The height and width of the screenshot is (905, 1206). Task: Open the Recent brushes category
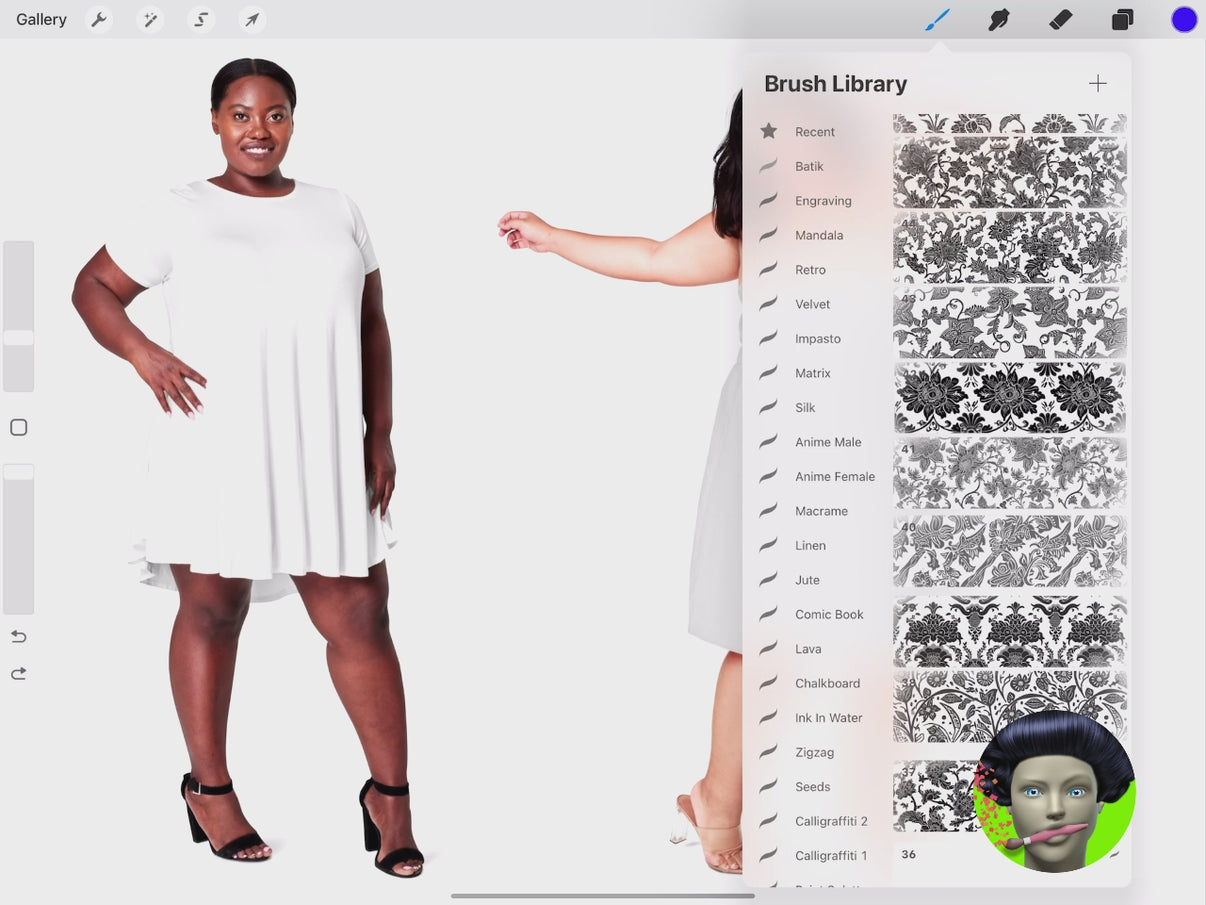pyautogui.click(x=814, y=132)
